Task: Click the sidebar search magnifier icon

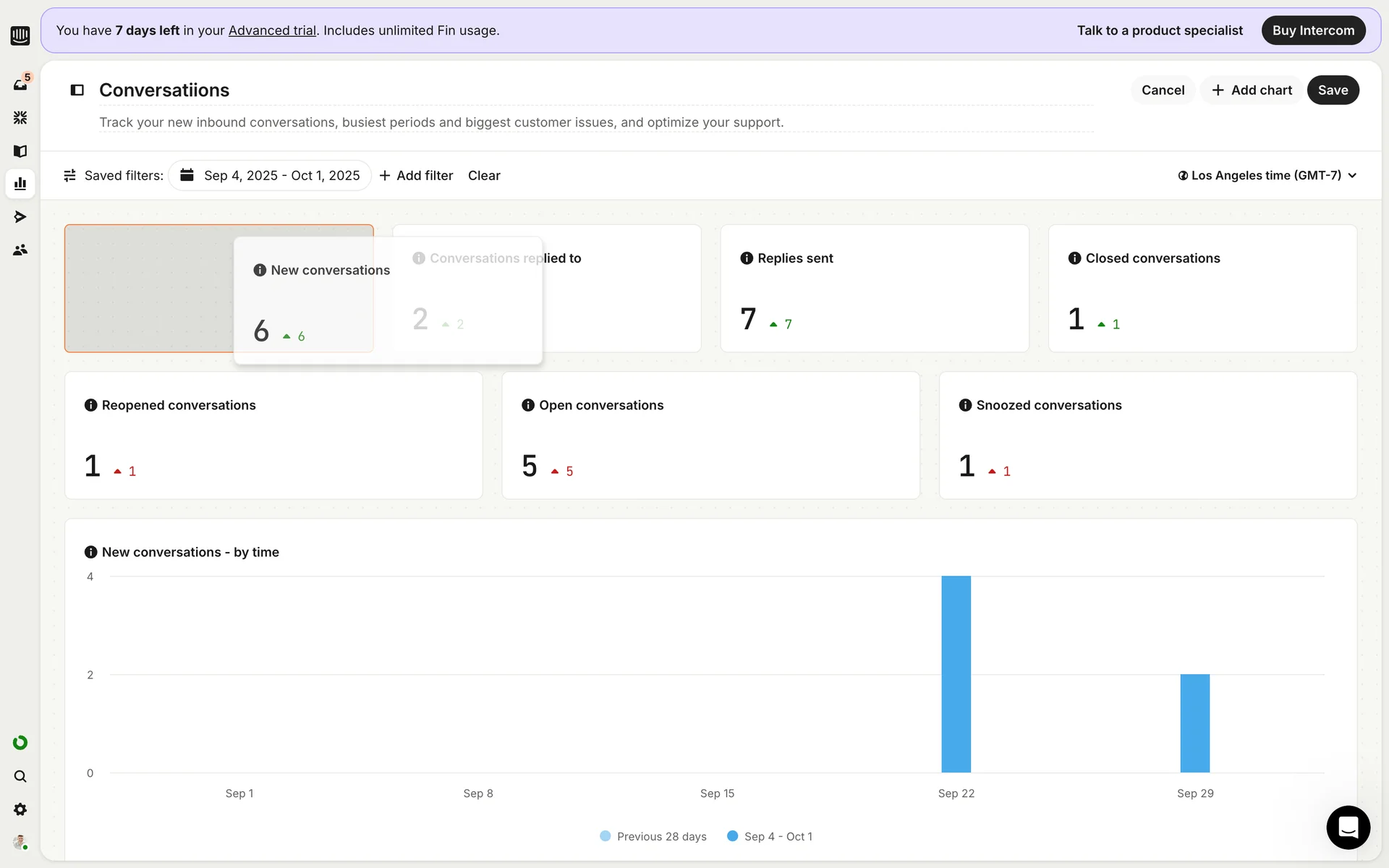Action: [x=20, y=776]
